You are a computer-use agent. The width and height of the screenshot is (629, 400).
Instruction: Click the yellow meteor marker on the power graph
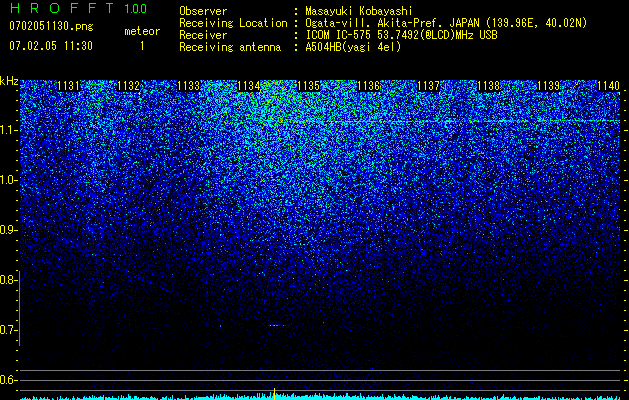tap(274, 394)
